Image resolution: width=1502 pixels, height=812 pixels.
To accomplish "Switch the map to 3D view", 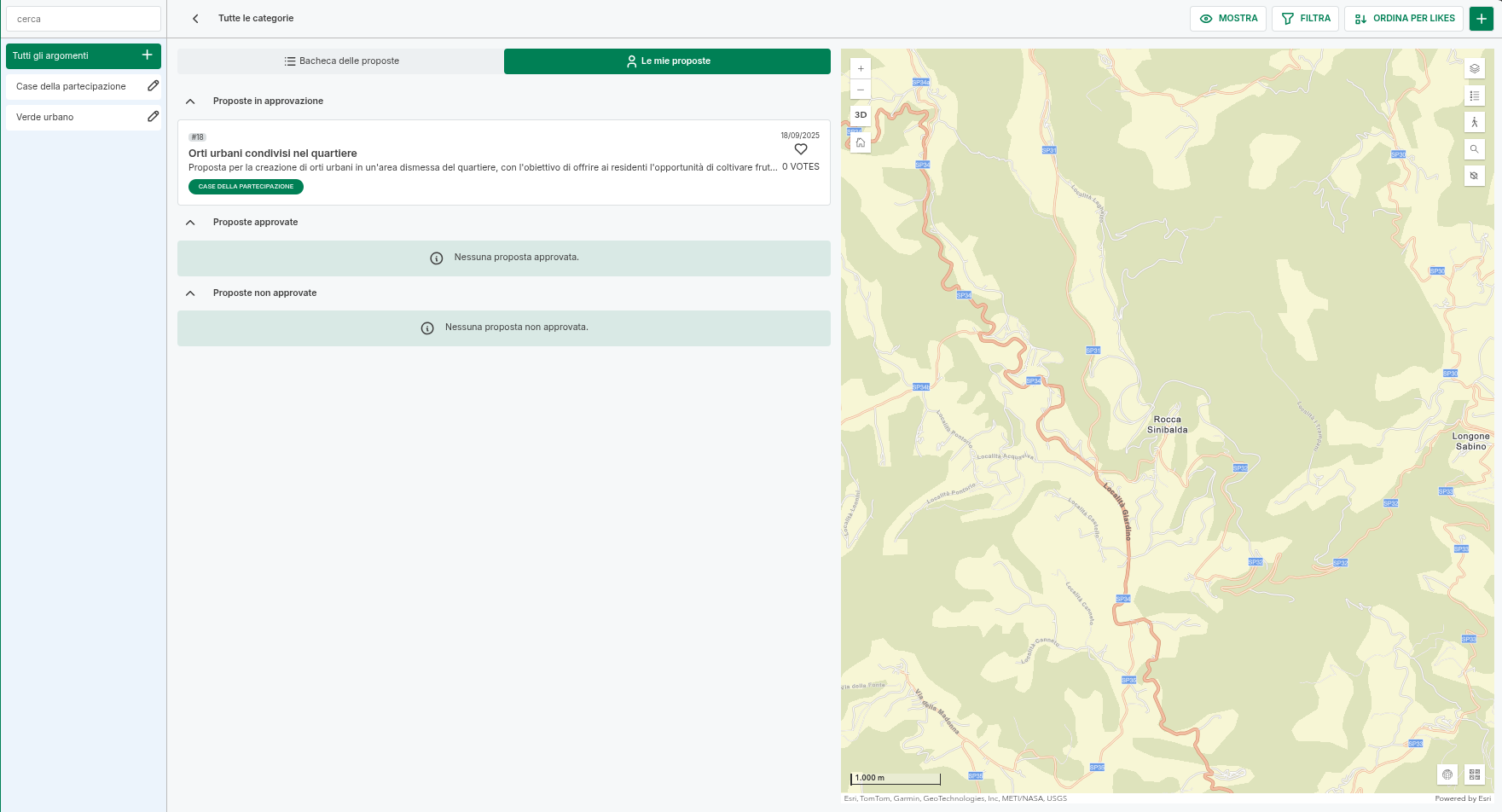I will coord(861,115).
